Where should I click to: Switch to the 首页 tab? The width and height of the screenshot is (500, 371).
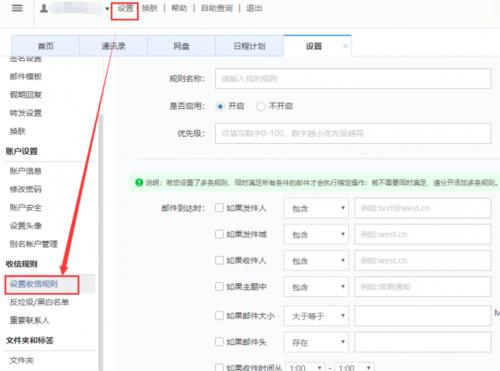pos(45,46)
